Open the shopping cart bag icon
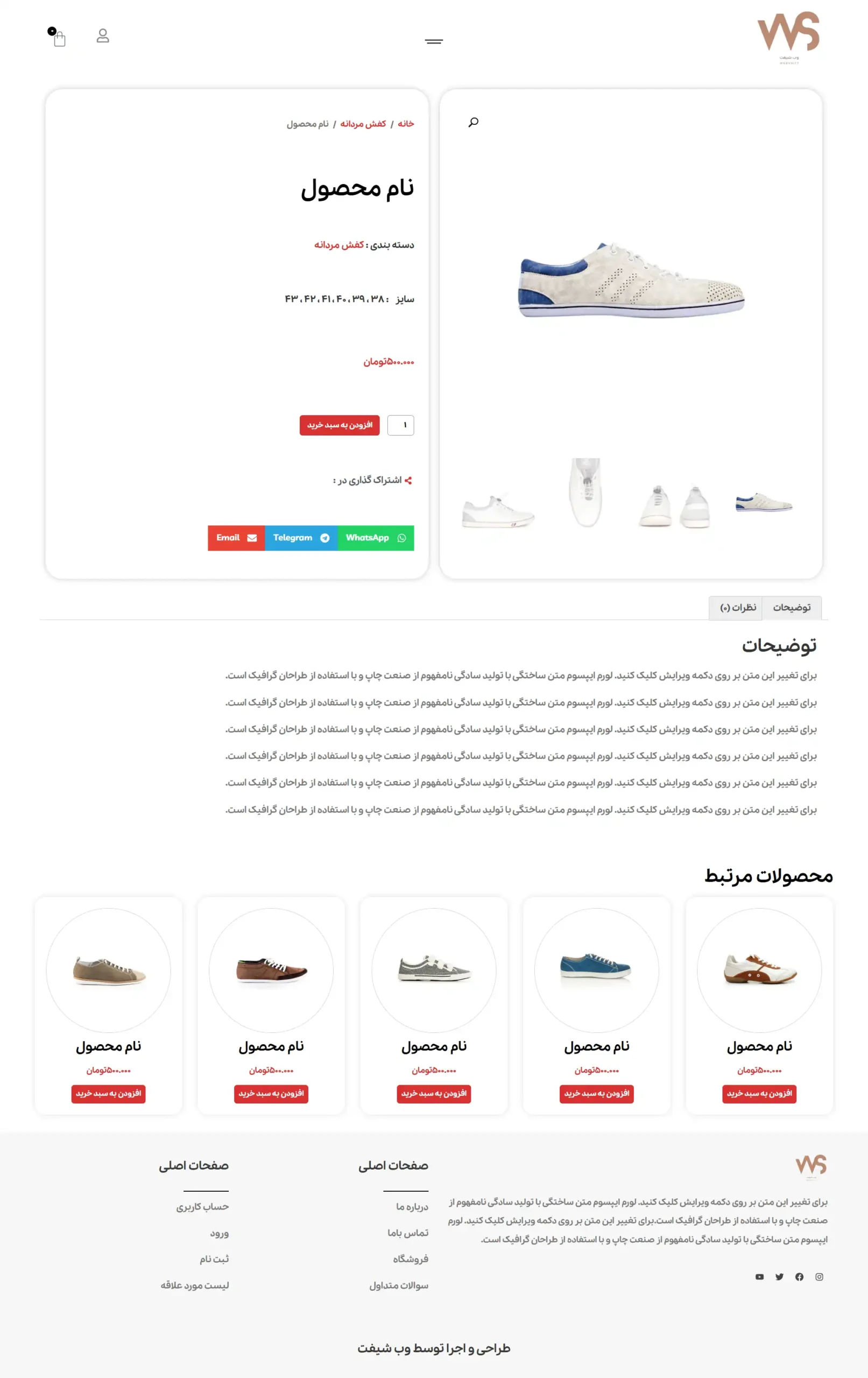 click(x=59, y=39)
